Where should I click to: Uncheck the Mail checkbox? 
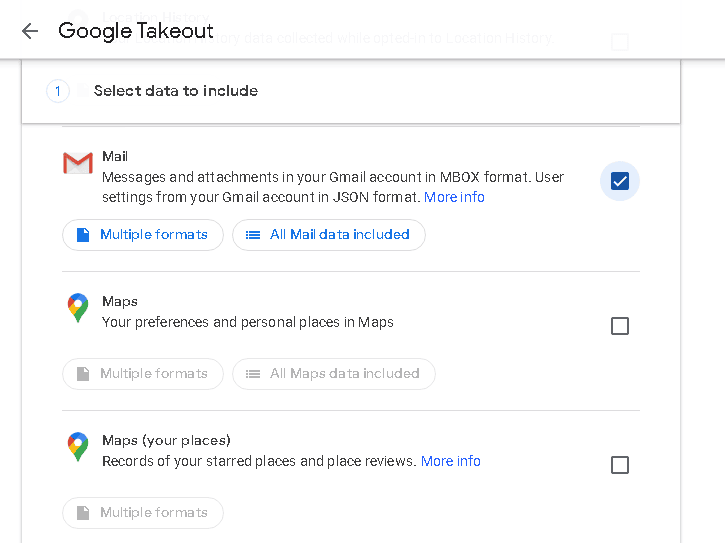[620, 181]
